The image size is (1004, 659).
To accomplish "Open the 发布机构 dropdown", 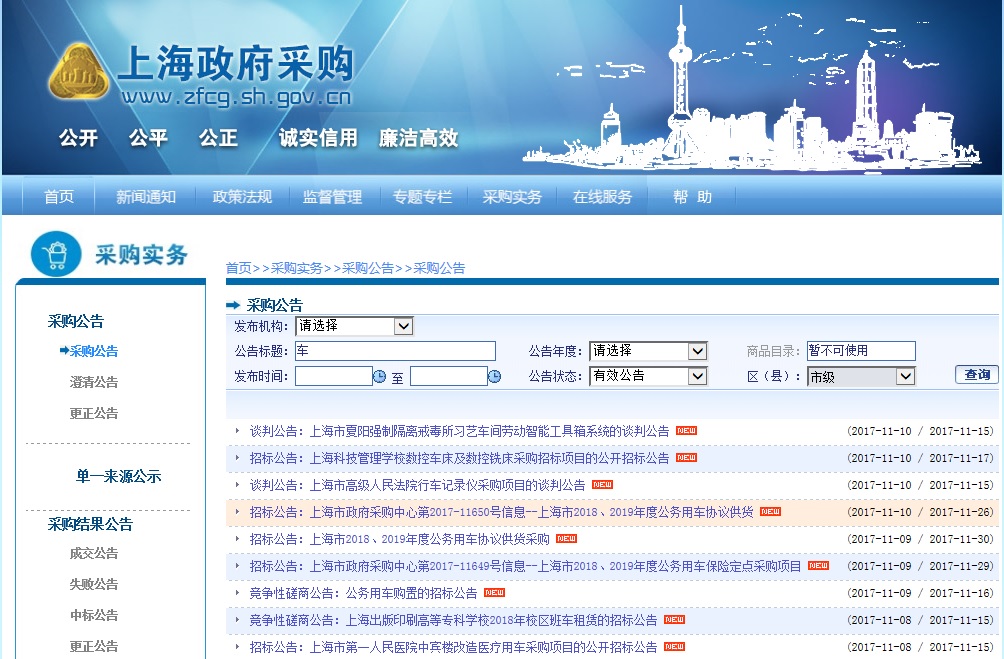I will tap(355, 326).
